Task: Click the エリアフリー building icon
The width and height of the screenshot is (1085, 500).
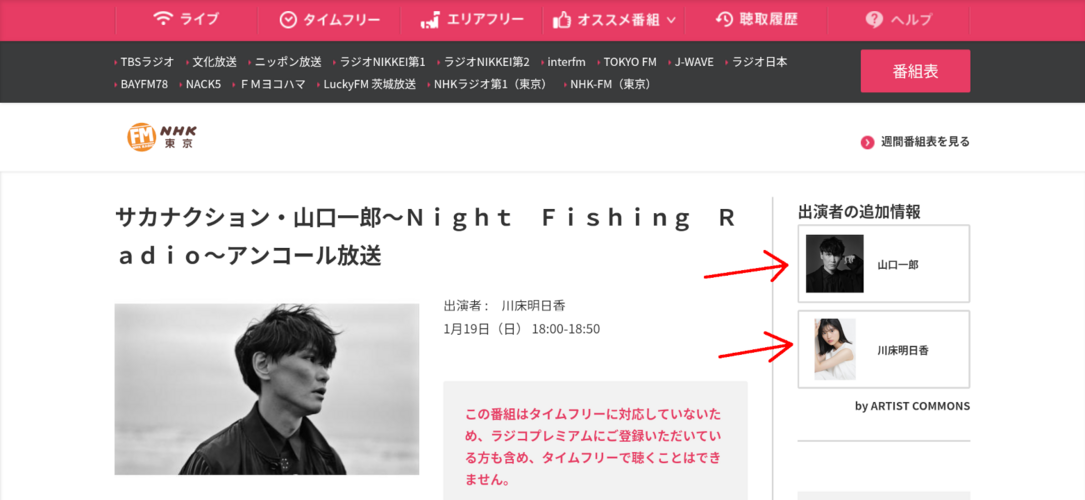Action: pyautogui.click(x=430, y=20)
